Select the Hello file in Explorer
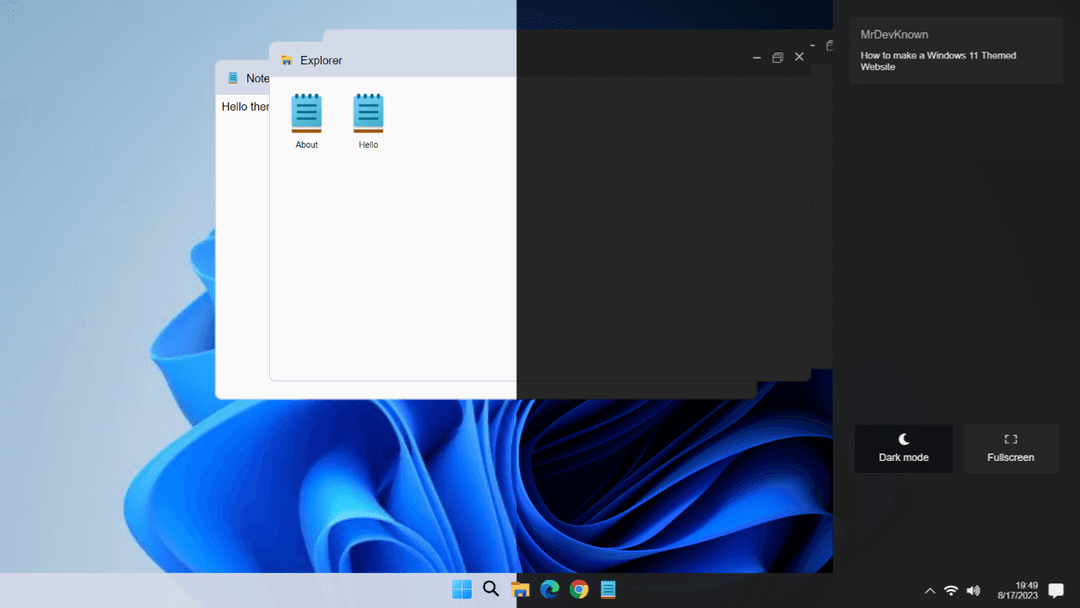 (x=368, y=121)
